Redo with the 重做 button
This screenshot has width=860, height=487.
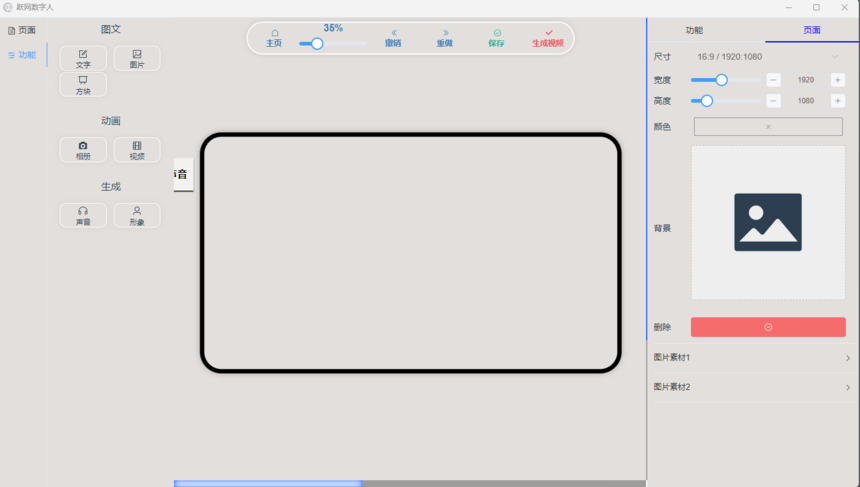(445, 38)
